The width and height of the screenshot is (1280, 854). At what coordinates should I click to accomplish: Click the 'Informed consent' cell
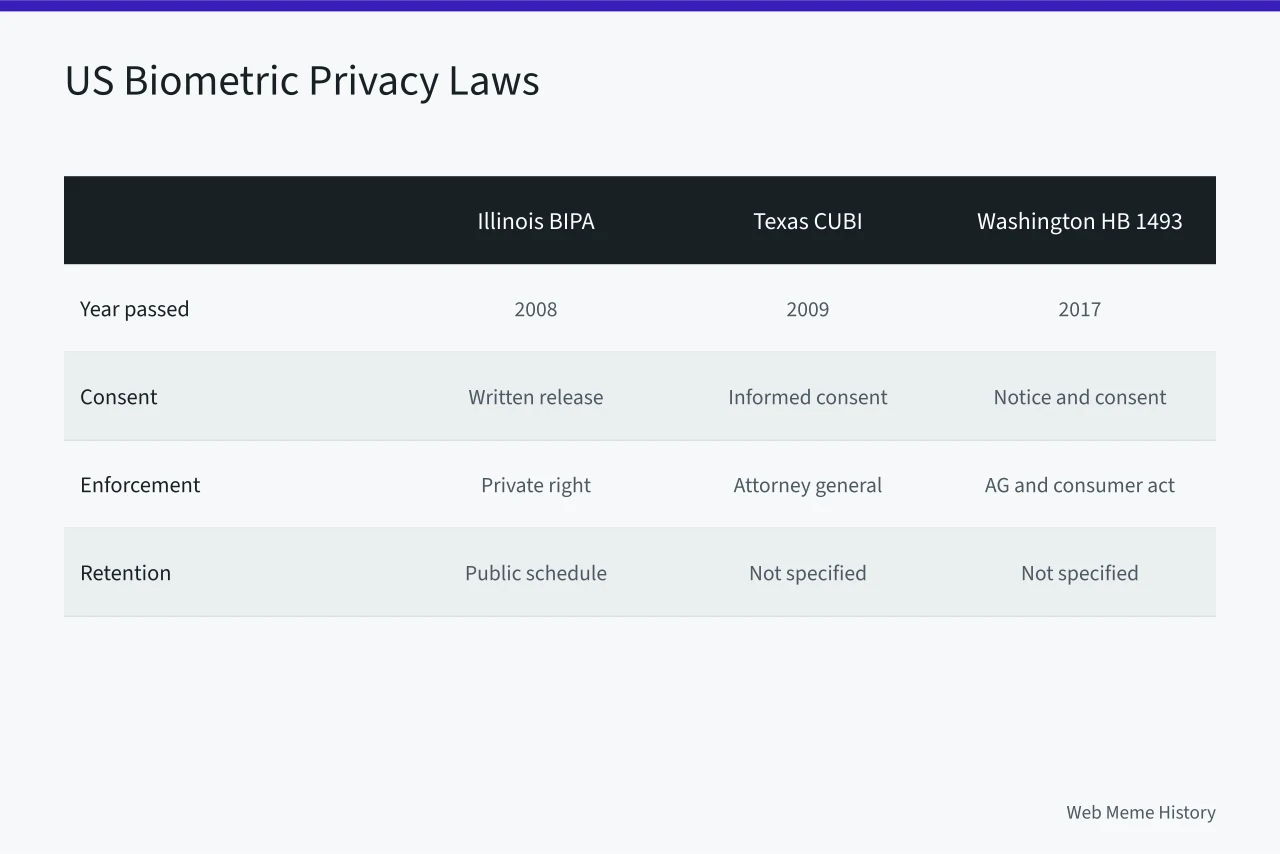coord(808,397)
